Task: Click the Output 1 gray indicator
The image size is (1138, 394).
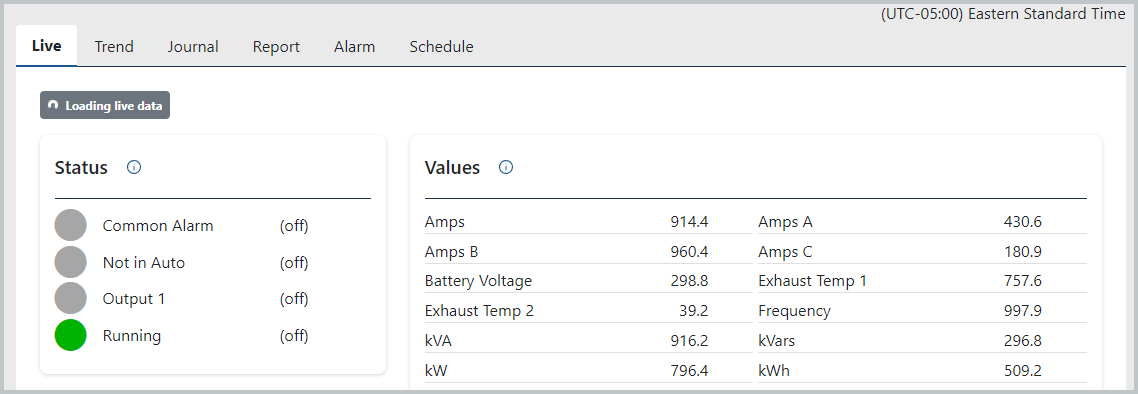Action: 70,298
